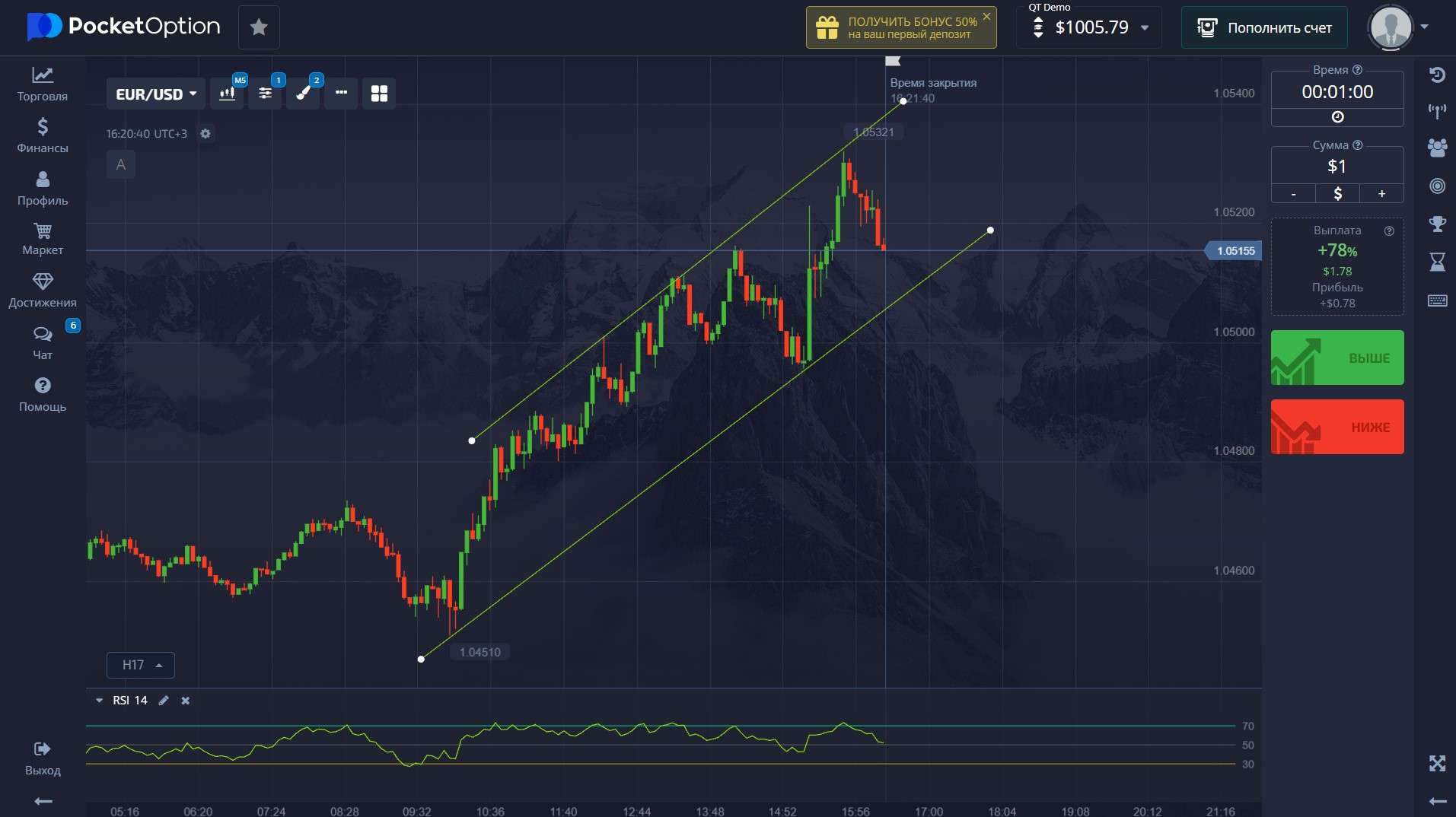This screenshot has height=817, width=1456.
Task: Show help for Сумма (amount)
Action: [x=1358, y=145]
